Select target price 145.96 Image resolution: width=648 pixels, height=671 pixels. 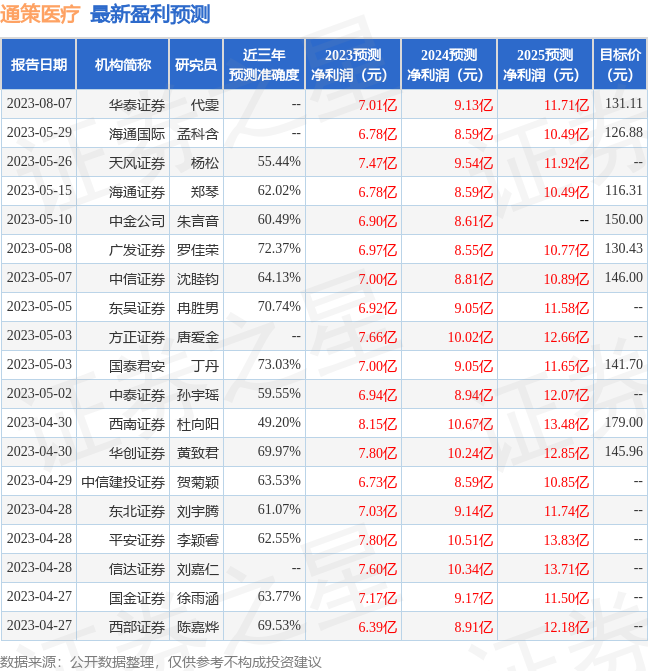point(624,451)
